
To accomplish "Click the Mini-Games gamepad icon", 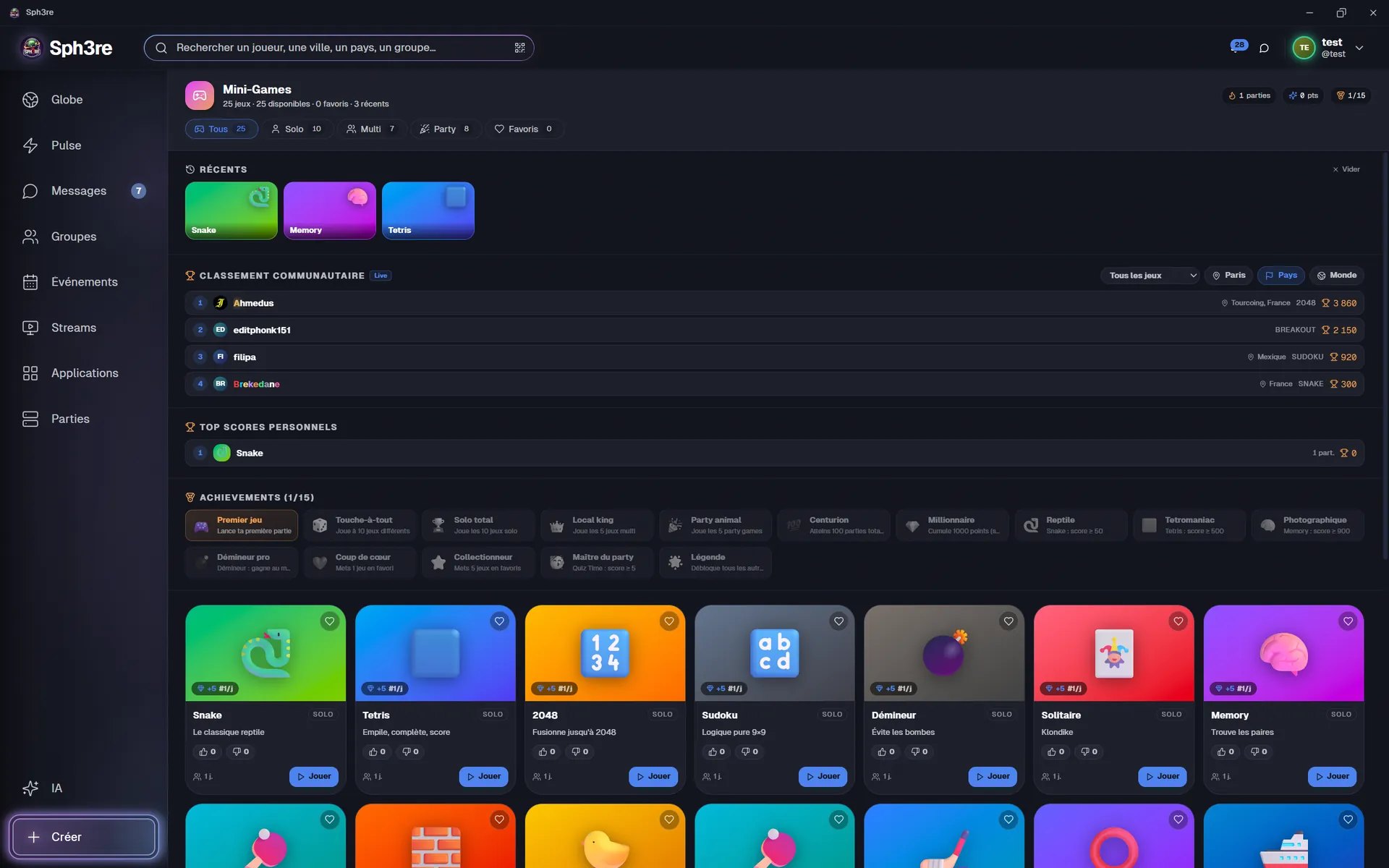I will (x=200, y=95).
